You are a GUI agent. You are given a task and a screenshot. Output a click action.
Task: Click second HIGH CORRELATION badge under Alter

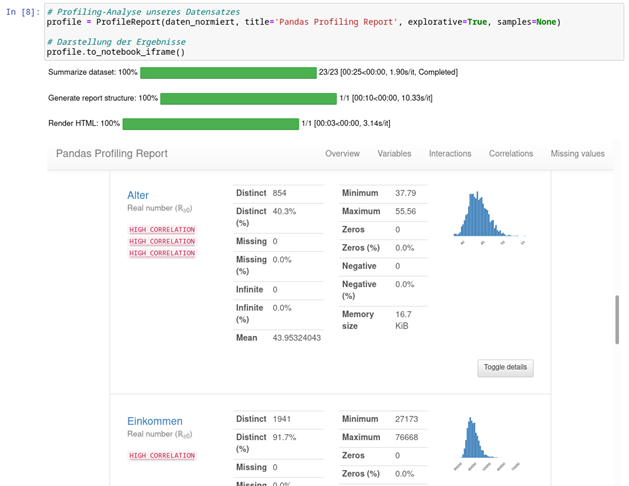pos(162,242)
